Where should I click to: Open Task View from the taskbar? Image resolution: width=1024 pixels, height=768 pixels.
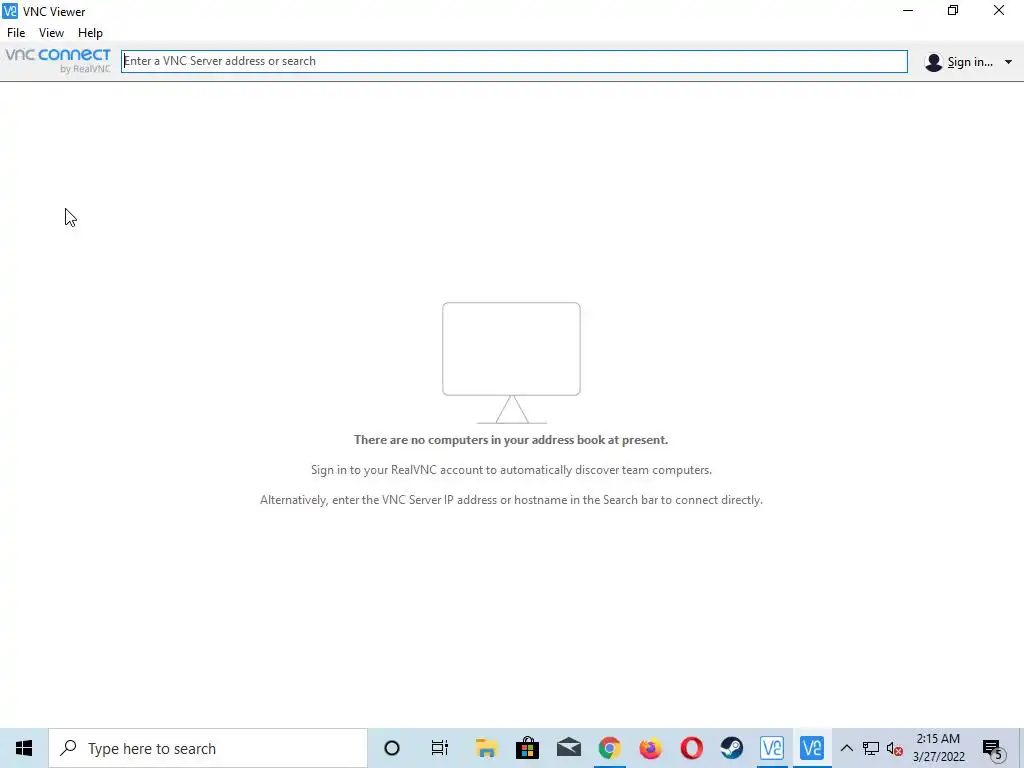440,748
